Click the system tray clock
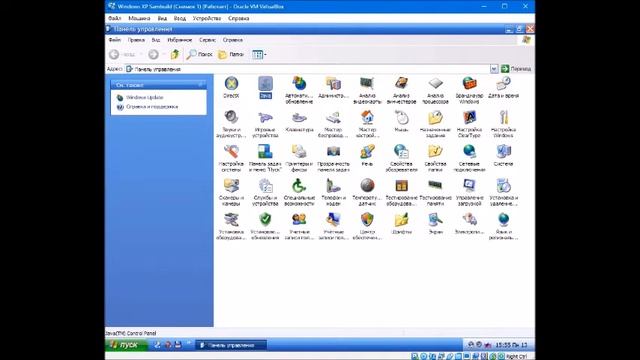 511,345
